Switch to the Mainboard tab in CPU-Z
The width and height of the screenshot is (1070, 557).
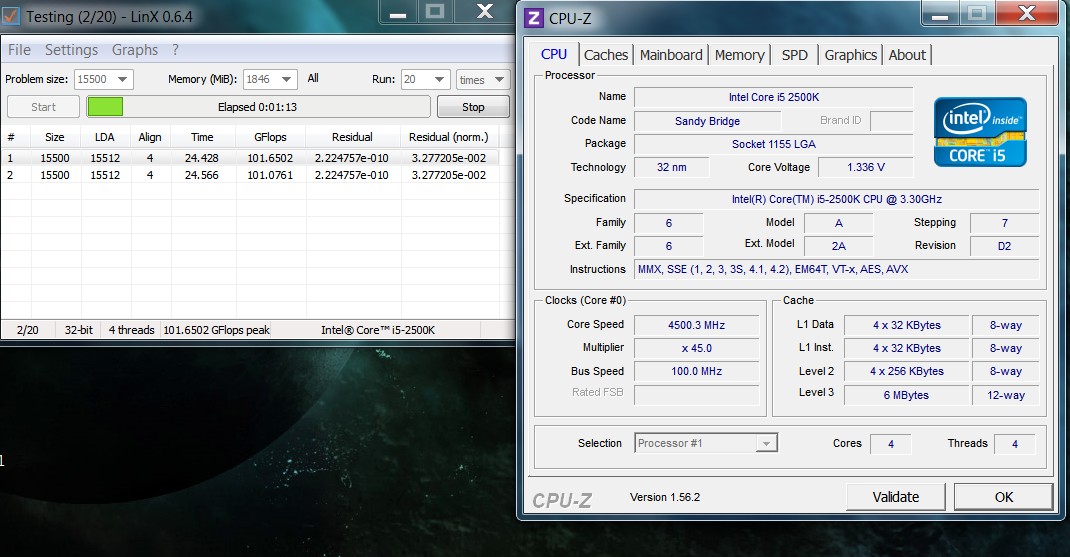pyautogui.click(x=671, y=55)
